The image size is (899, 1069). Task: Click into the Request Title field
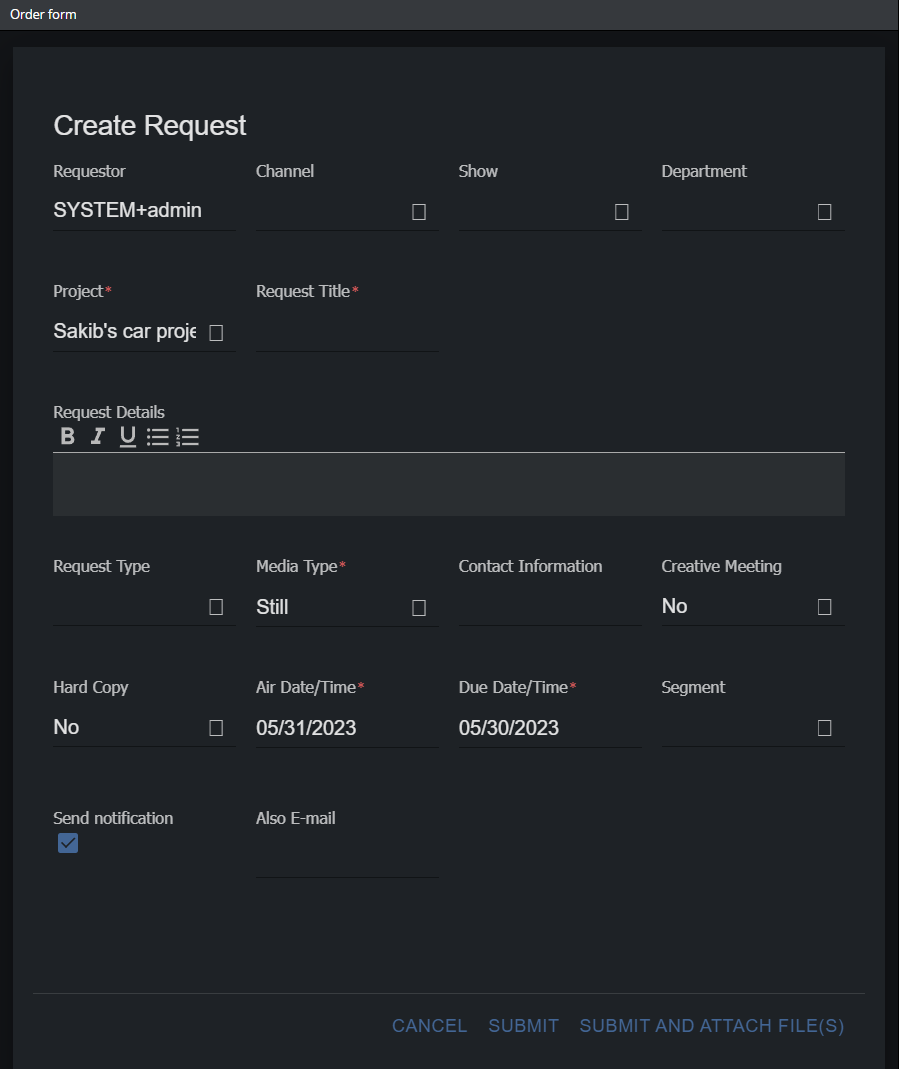click(346, 332)
